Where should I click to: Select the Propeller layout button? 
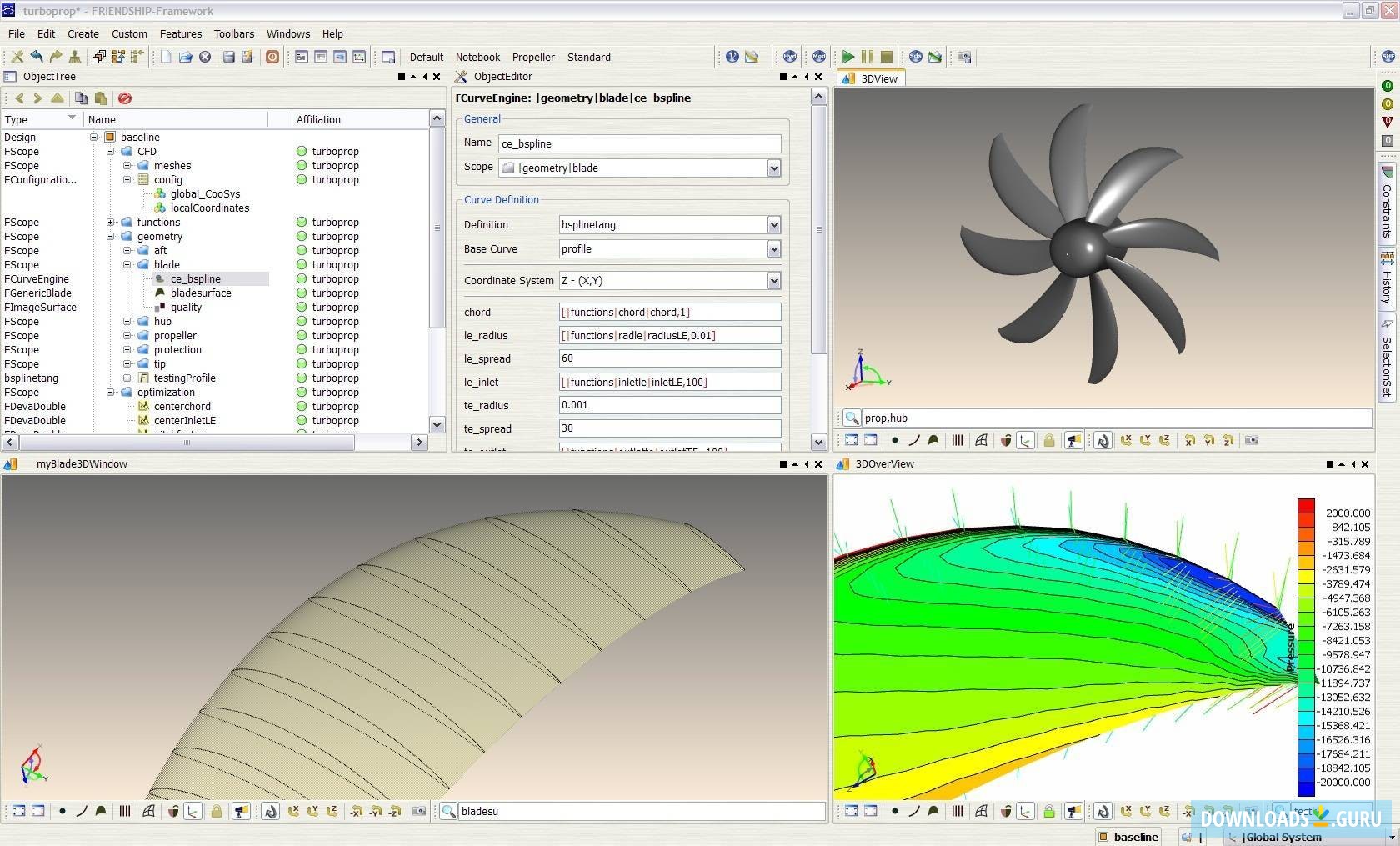(533, 57)
